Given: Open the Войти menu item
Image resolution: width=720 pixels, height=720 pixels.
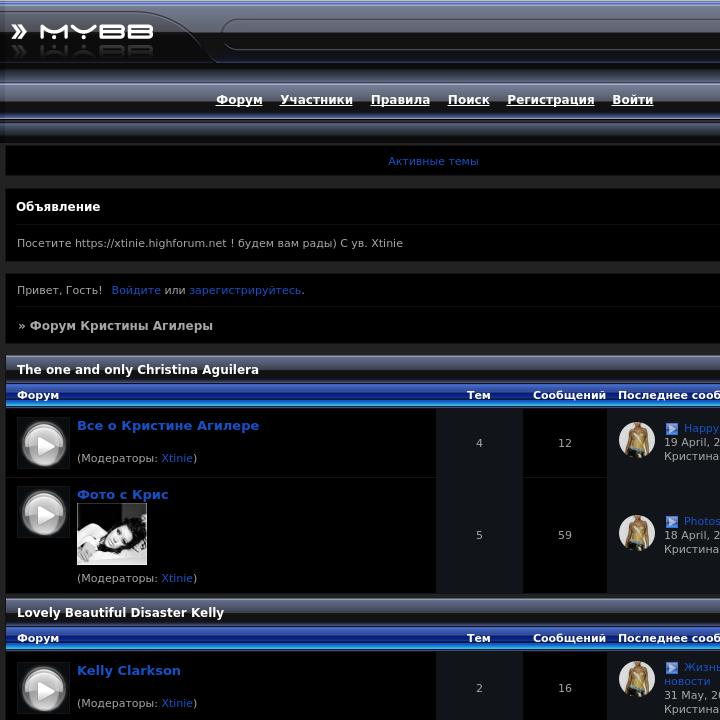Looking at the screenshot, I should coord(632,100).
